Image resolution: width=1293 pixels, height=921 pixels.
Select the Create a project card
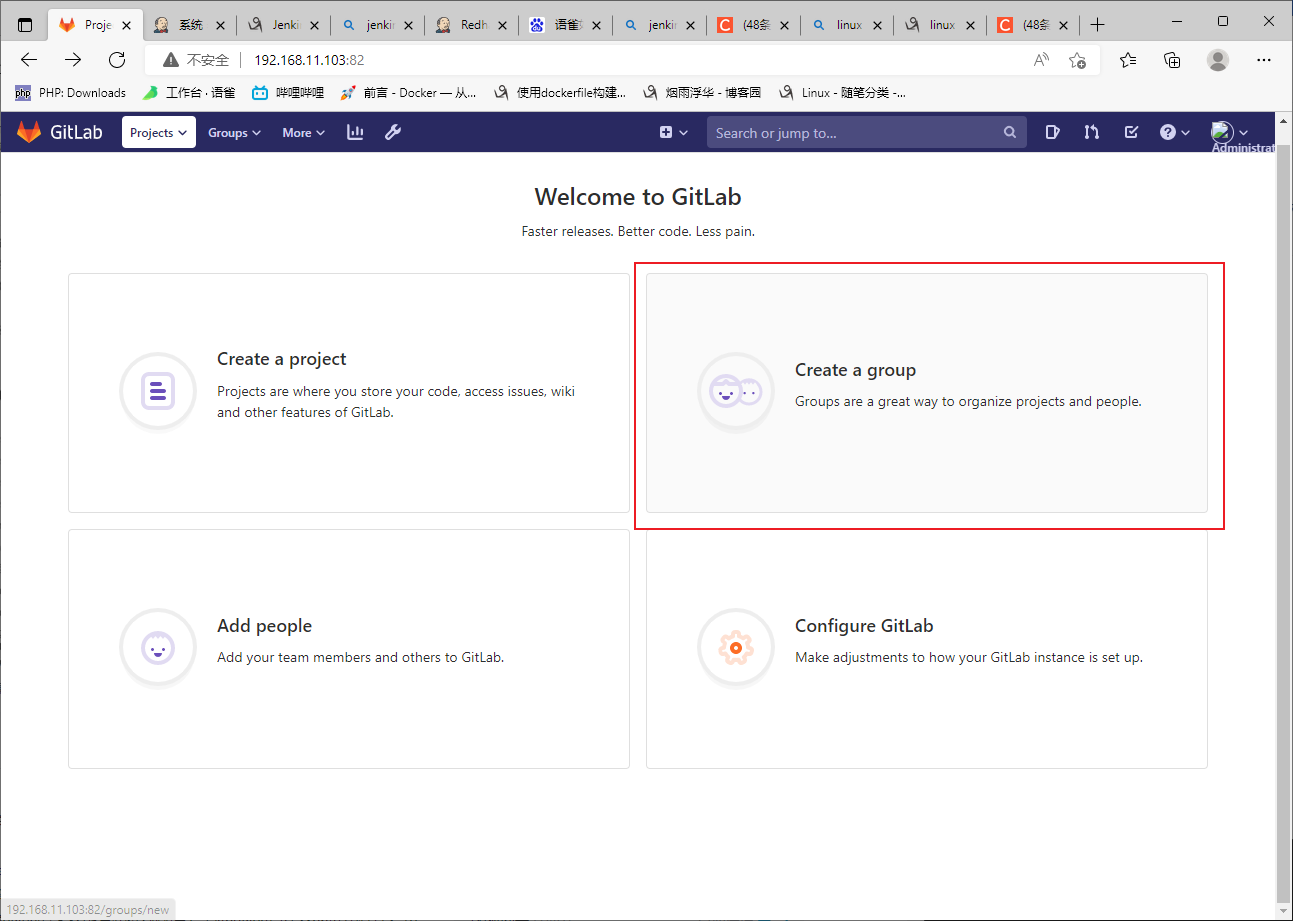coord(349,393)
